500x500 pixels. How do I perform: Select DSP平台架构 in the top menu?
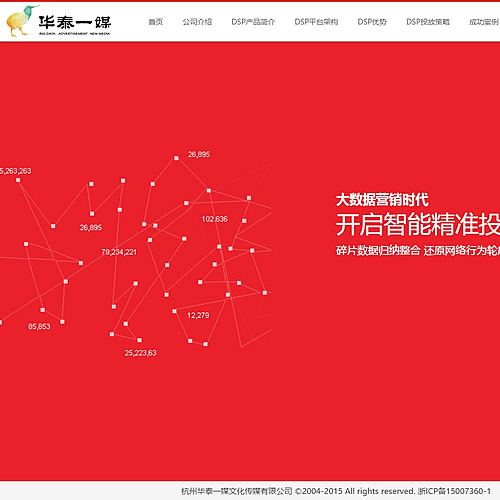[316, 22]
